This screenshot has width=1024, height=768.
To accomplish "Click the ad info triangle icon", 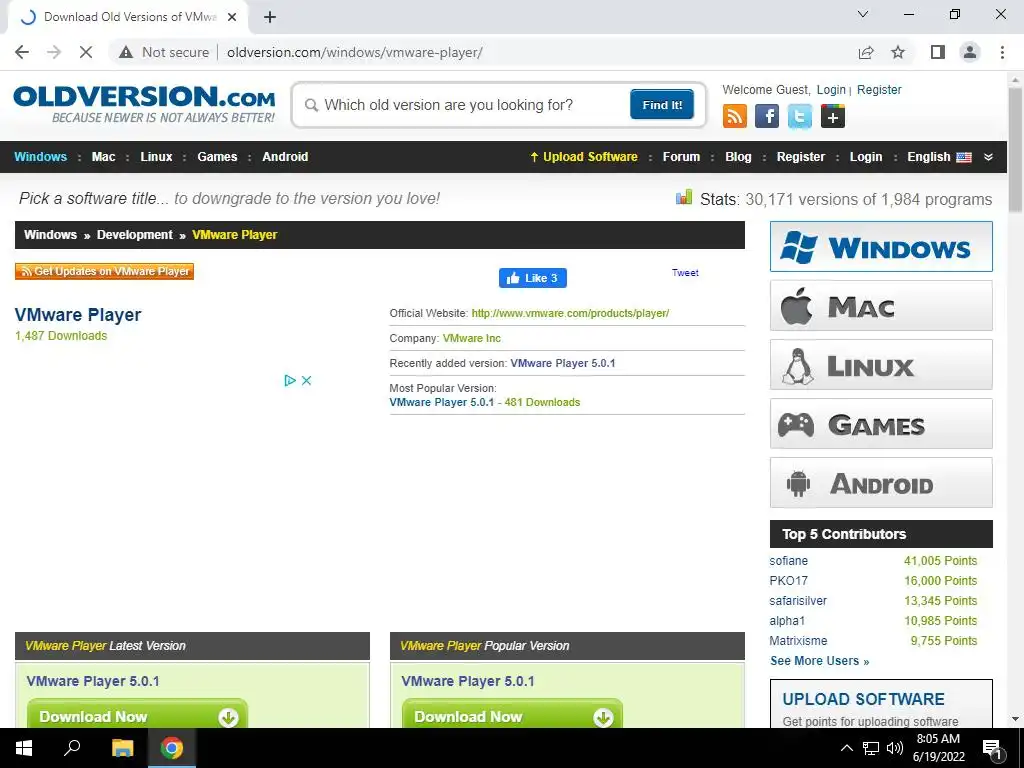I will pos(290,380).
